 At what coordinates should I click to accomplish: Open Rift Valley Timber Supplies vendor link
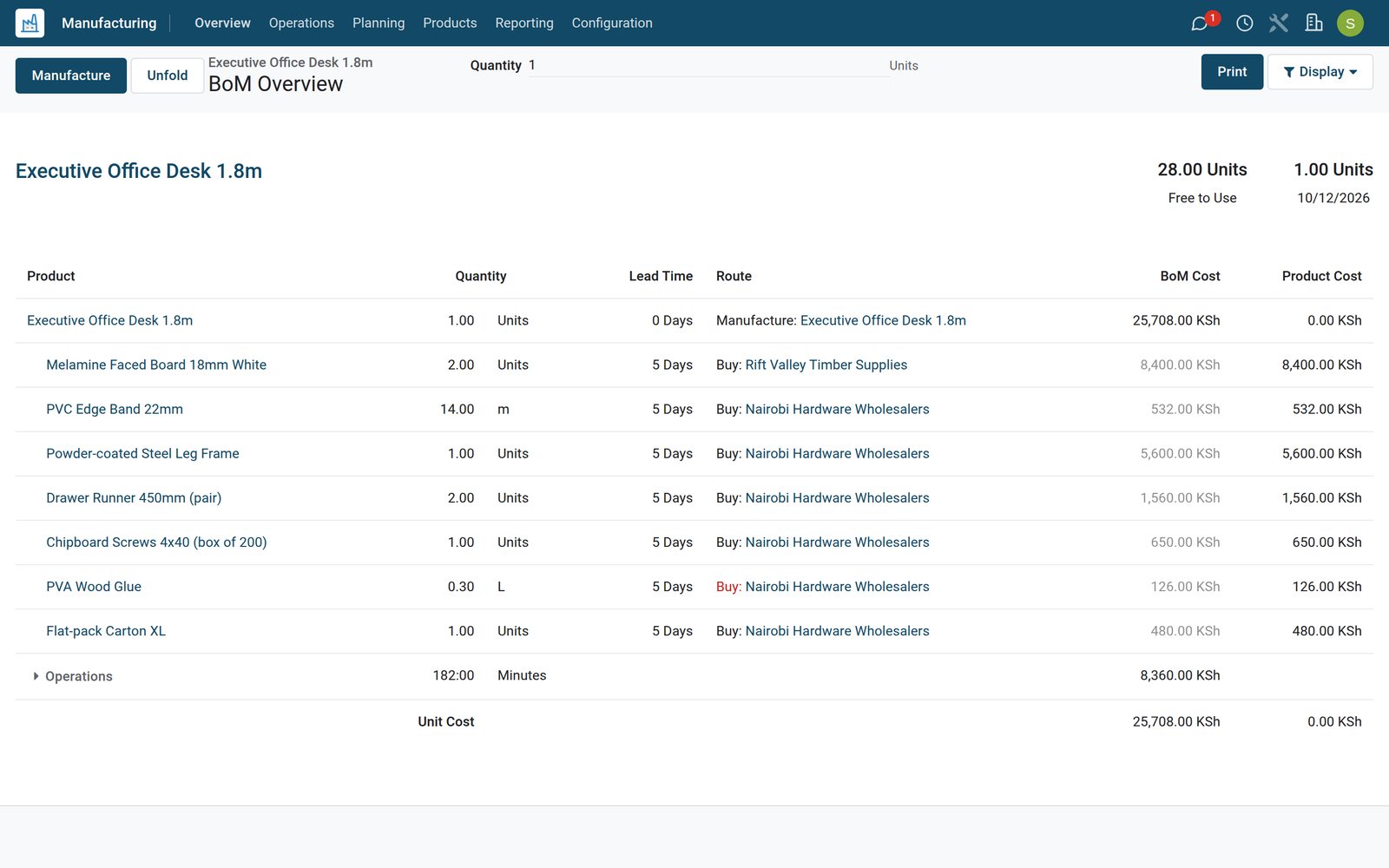826,365
